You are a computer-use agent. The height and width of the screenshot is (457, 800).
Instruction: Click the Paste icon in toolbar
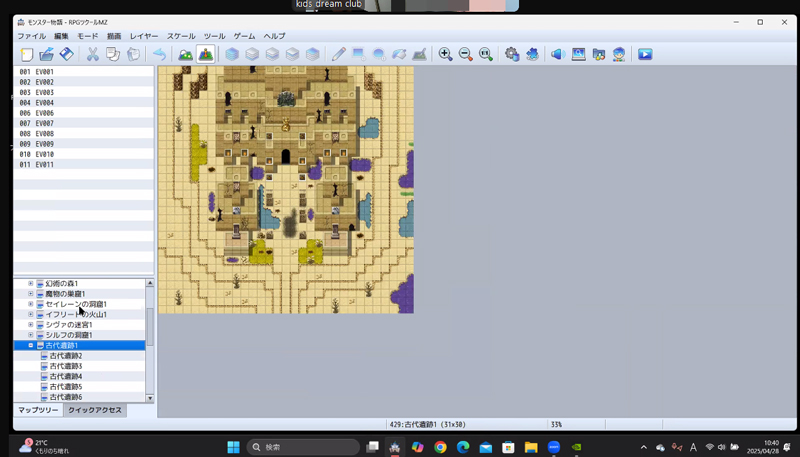tap(133, 54)
